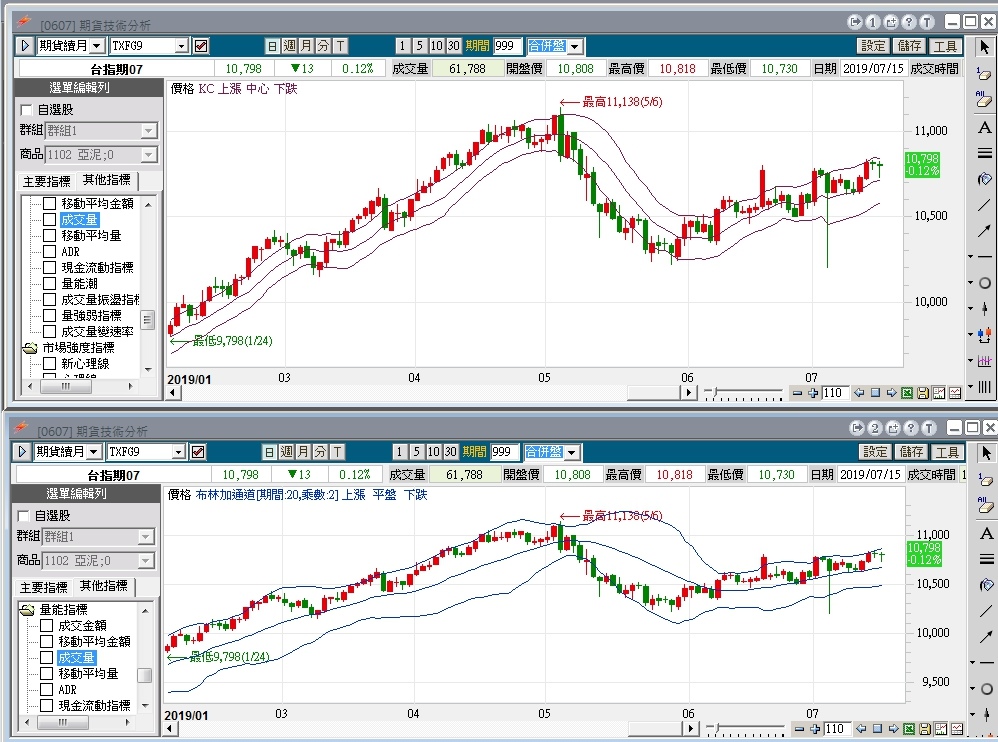The image size is (998, 742).
Task: Open help question-mark icon in top title bar
Action: coord(909,22)
